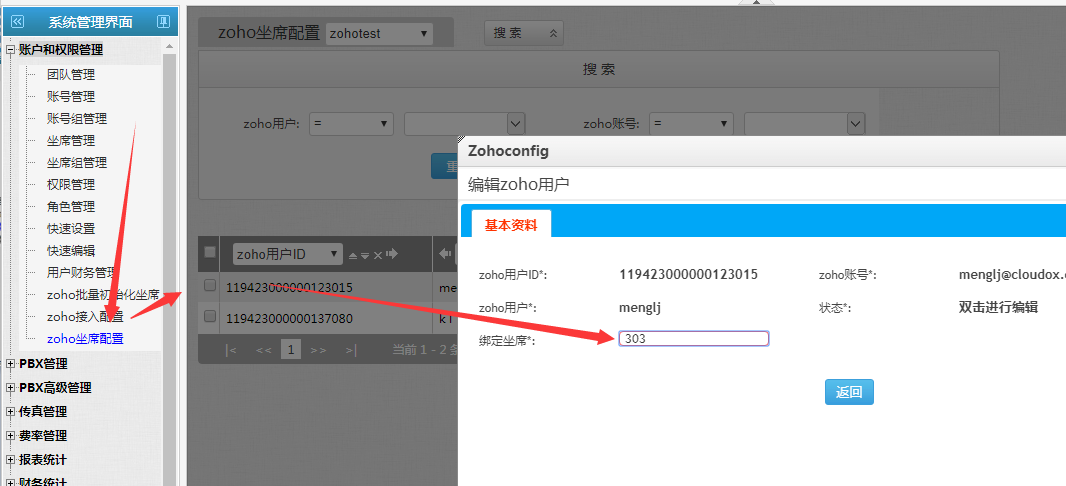This screenshot has width=1066, height=486.
Task: Click the pin icon in sidebar header
Action: coord(163,21)
